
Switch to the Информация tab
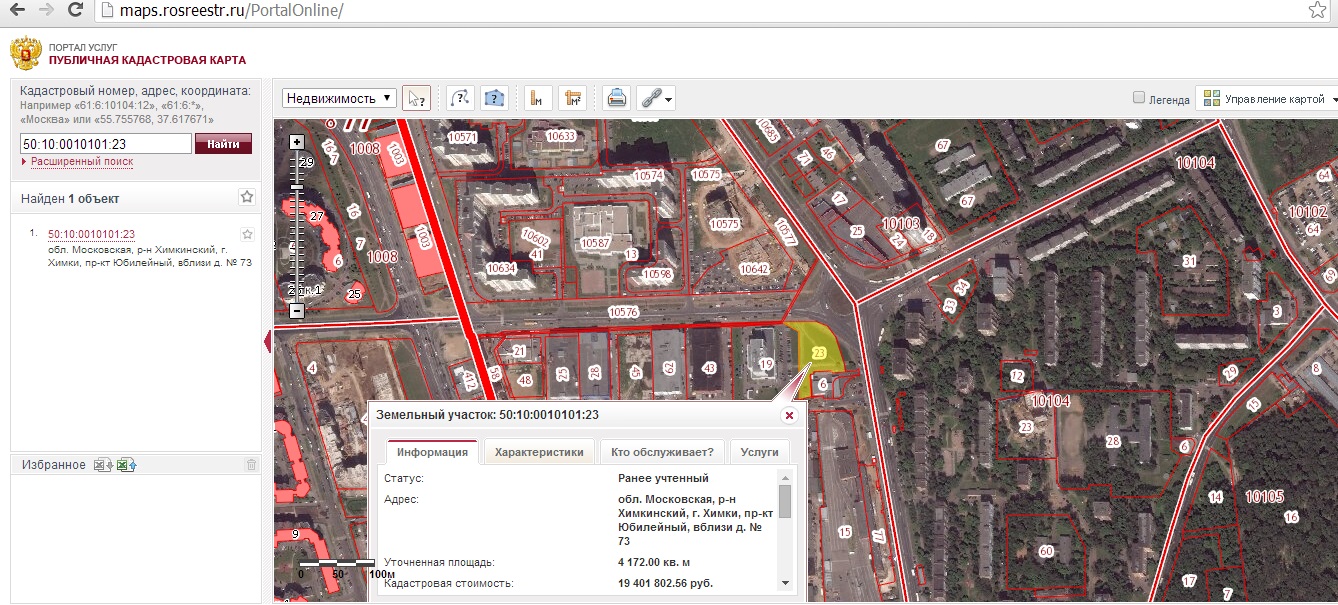click(432, 452)
